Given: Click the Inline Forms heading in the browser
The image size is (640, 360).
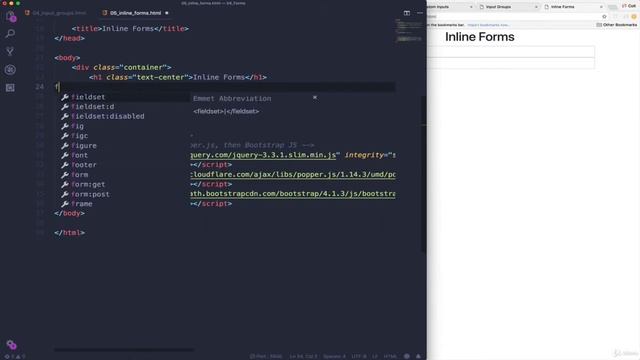Looking at the screenshot, I should pos(480,37).
